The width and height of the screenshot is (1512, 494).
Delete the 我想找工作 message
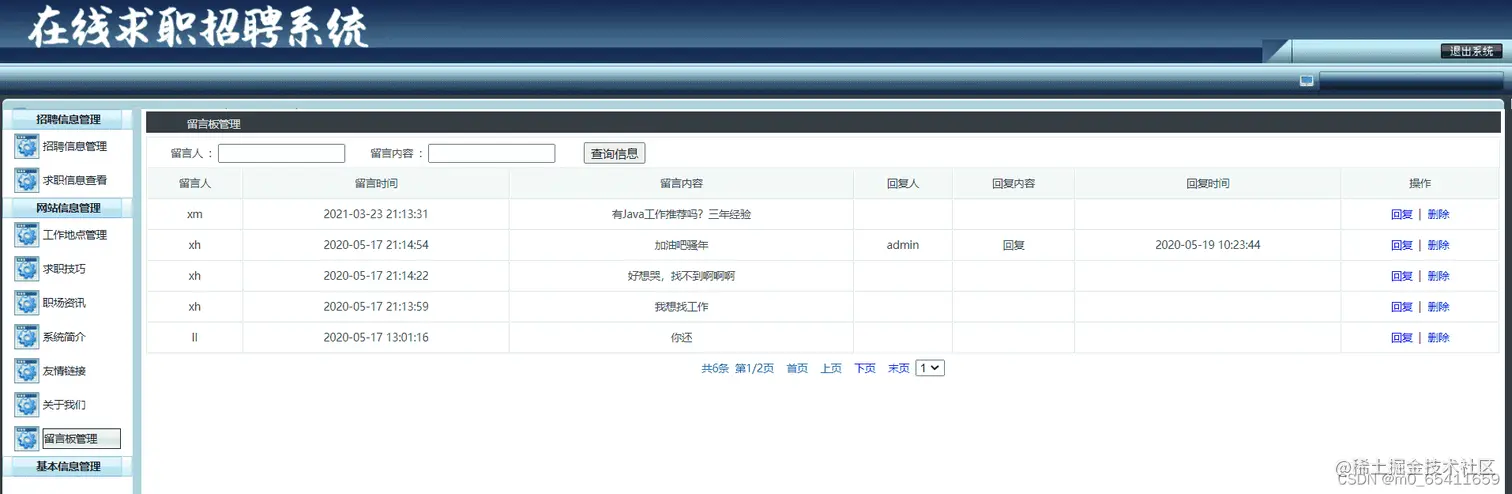1438,307
